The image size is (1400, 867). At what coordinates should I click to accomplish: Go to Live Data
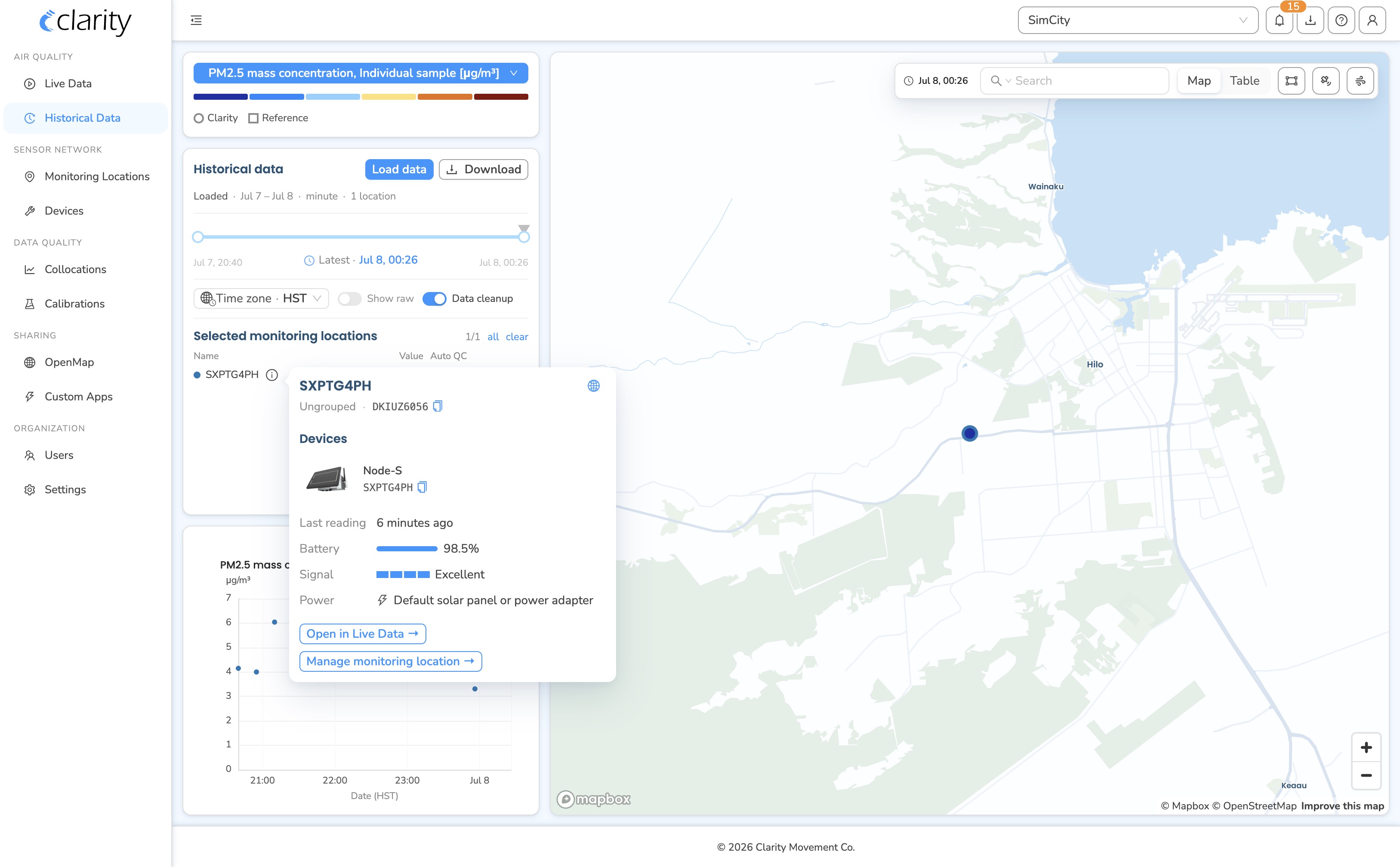(86, 84)
